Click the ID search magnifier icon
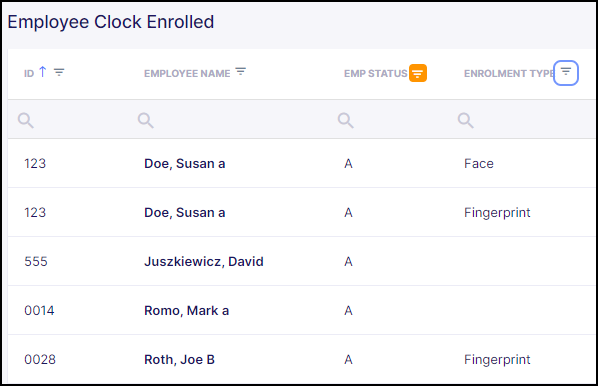 pyautogui.click(x=26, y=120)
